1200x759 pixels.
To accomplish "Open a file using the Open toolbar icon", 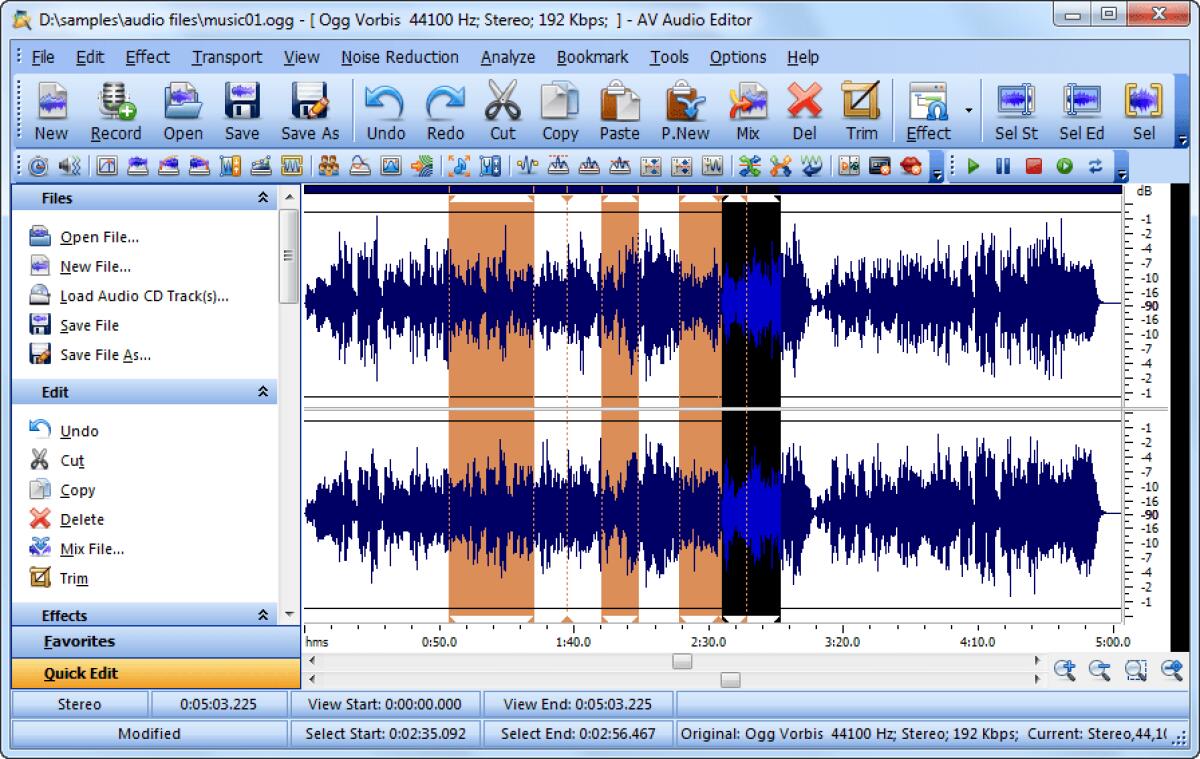I will click(x=182, y=110).
